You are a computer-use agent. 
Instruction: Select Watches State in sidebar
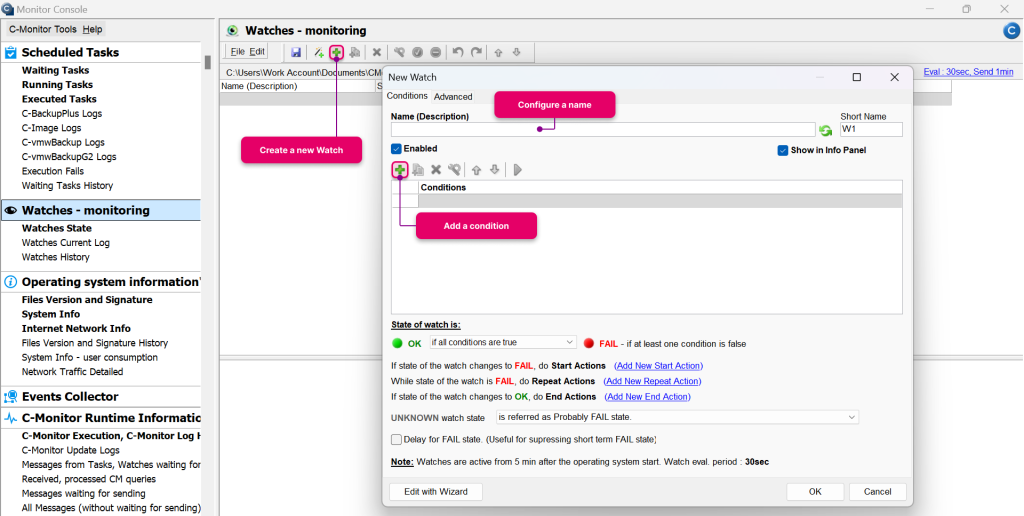57,229
